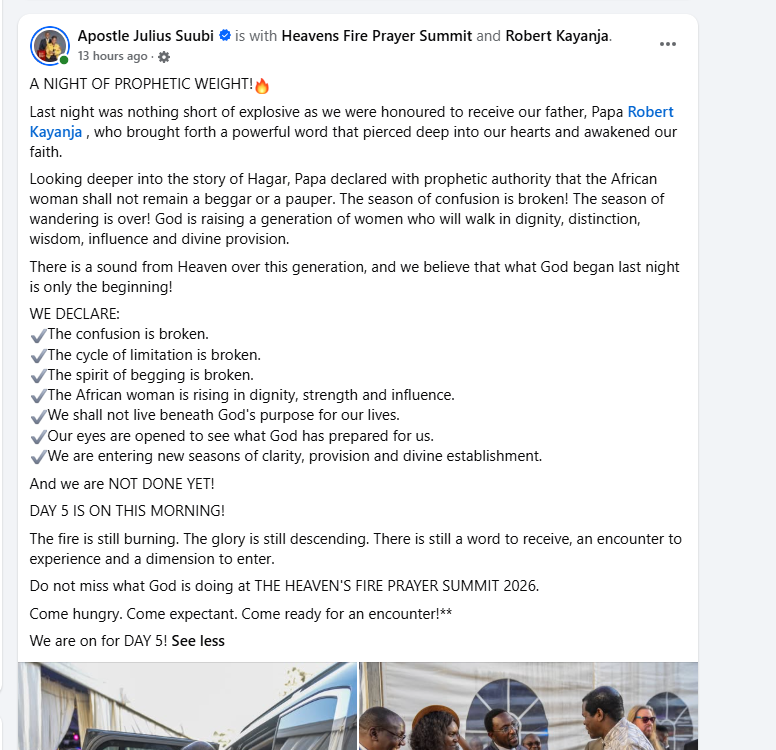Click the gear audience icon beside timestamp
Screen dimensions: 776x750
point(164,57)
